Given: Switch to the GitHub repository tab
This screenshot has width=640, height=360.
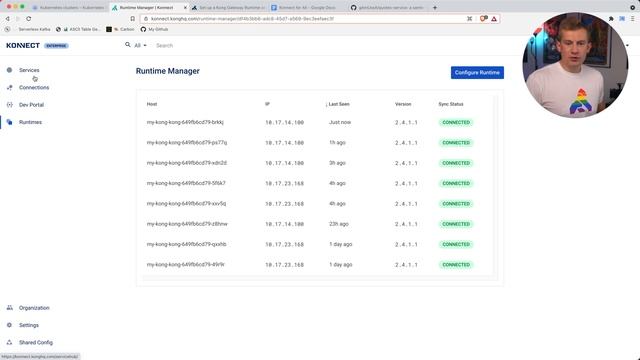Looking at the screenshot, I should click(387, 7).
